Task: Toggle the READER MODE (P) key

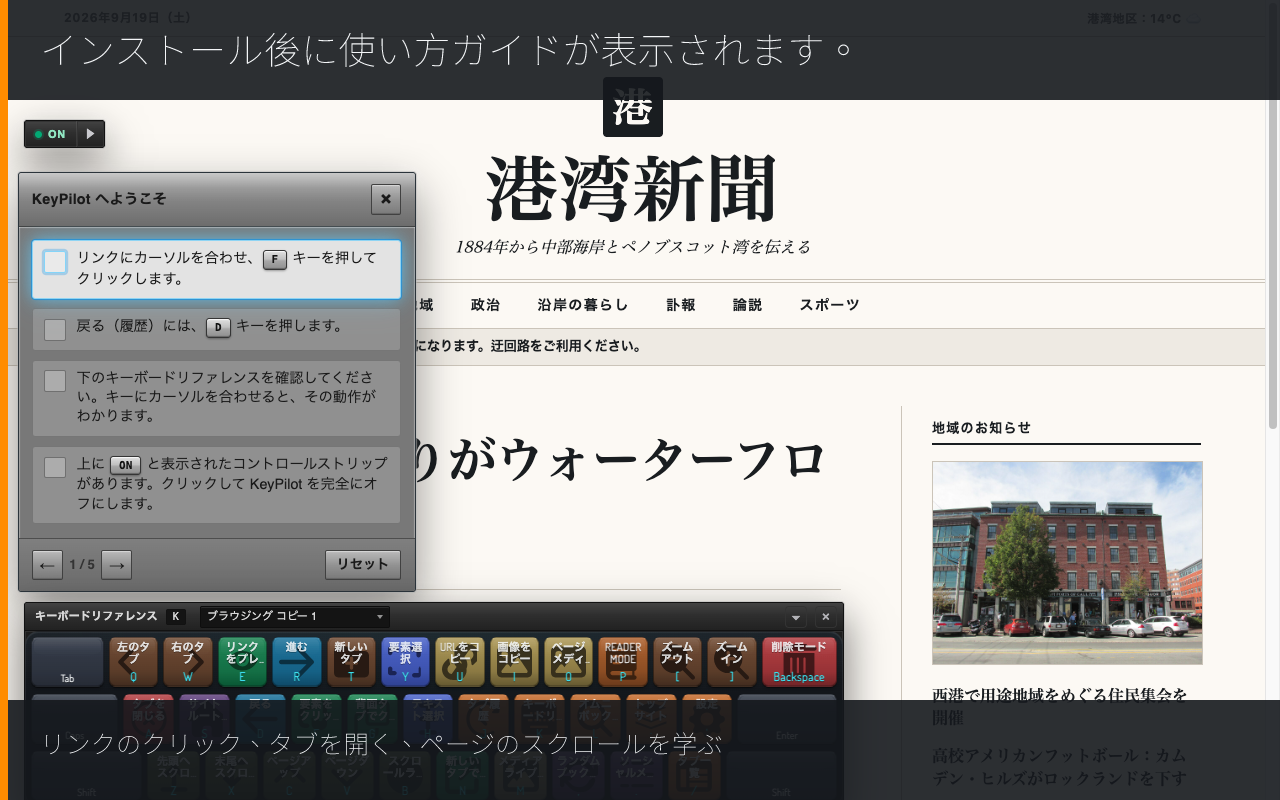Action: tap(623, 662)
